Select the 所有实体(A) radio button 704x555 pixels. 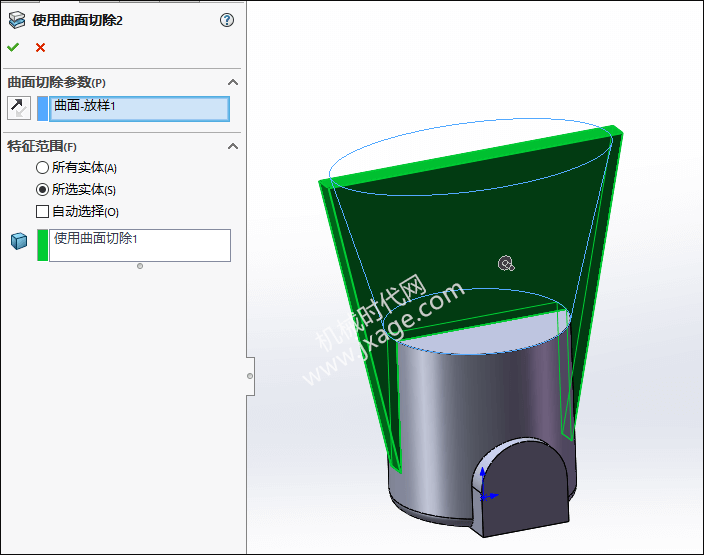pyautogui.click(x=42, y=168)
